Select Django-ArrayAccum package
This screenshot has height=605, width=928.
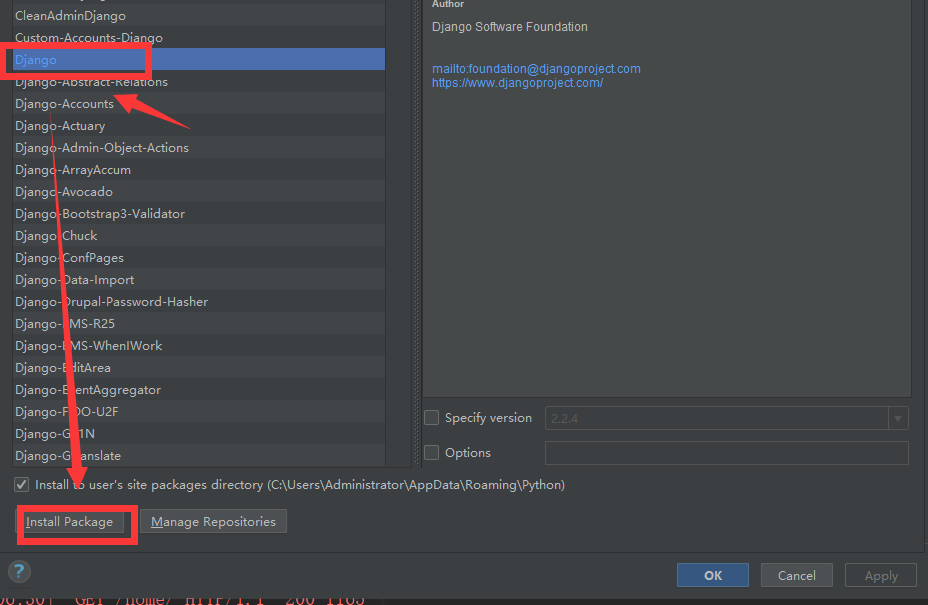(199, 169)
